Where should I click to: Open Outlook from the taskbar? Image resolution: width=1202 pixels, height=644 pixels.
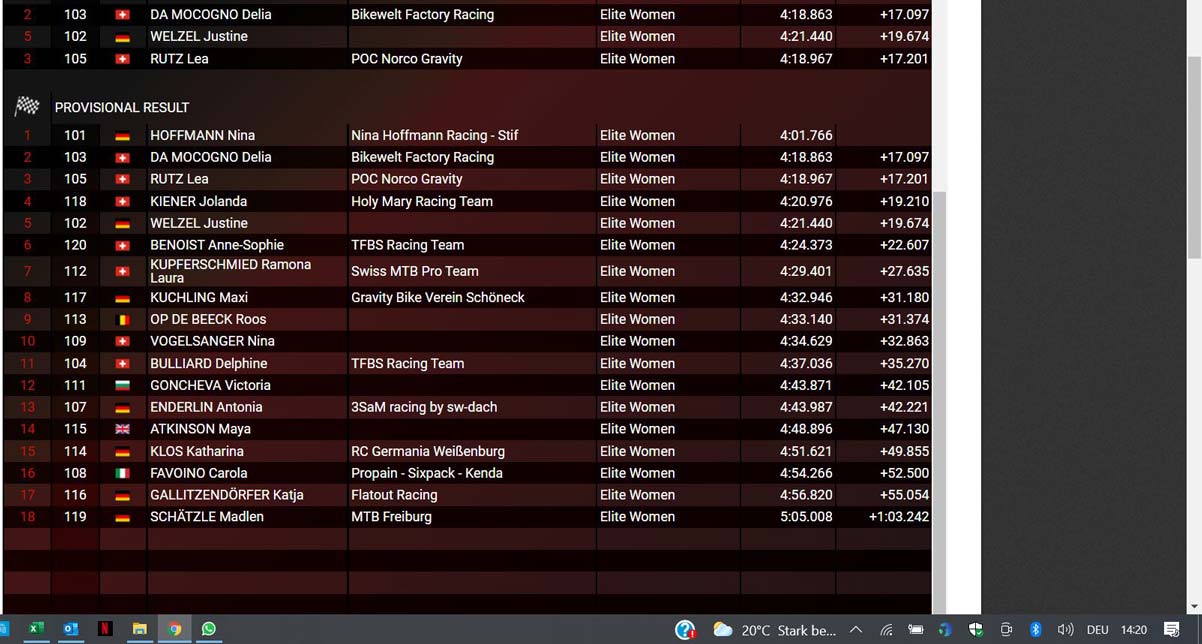(x=71, y=629)
